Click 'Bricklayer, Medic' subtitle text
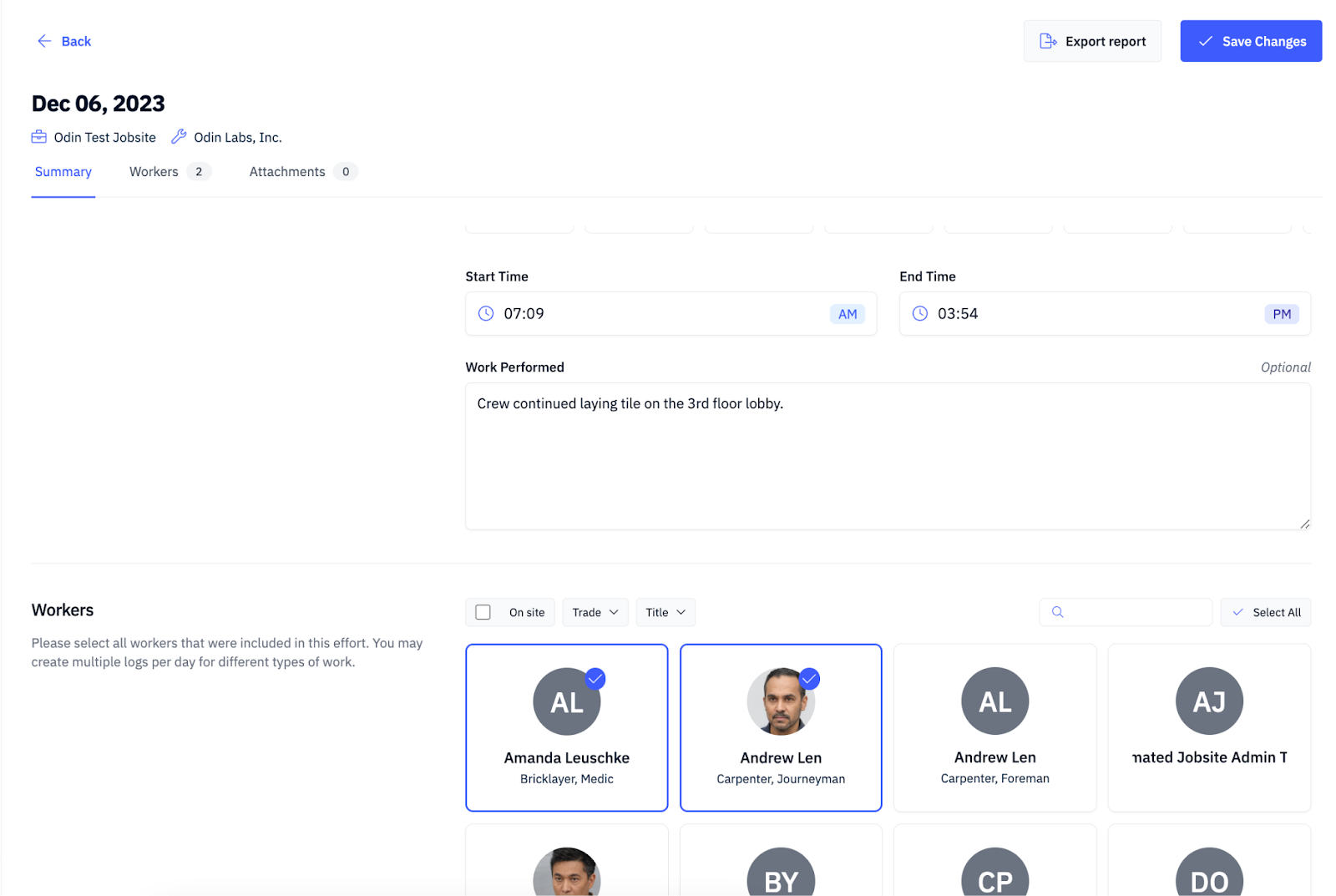Image resolution: width=1336 pixels, height=896 pixels. tap(567, 779)
